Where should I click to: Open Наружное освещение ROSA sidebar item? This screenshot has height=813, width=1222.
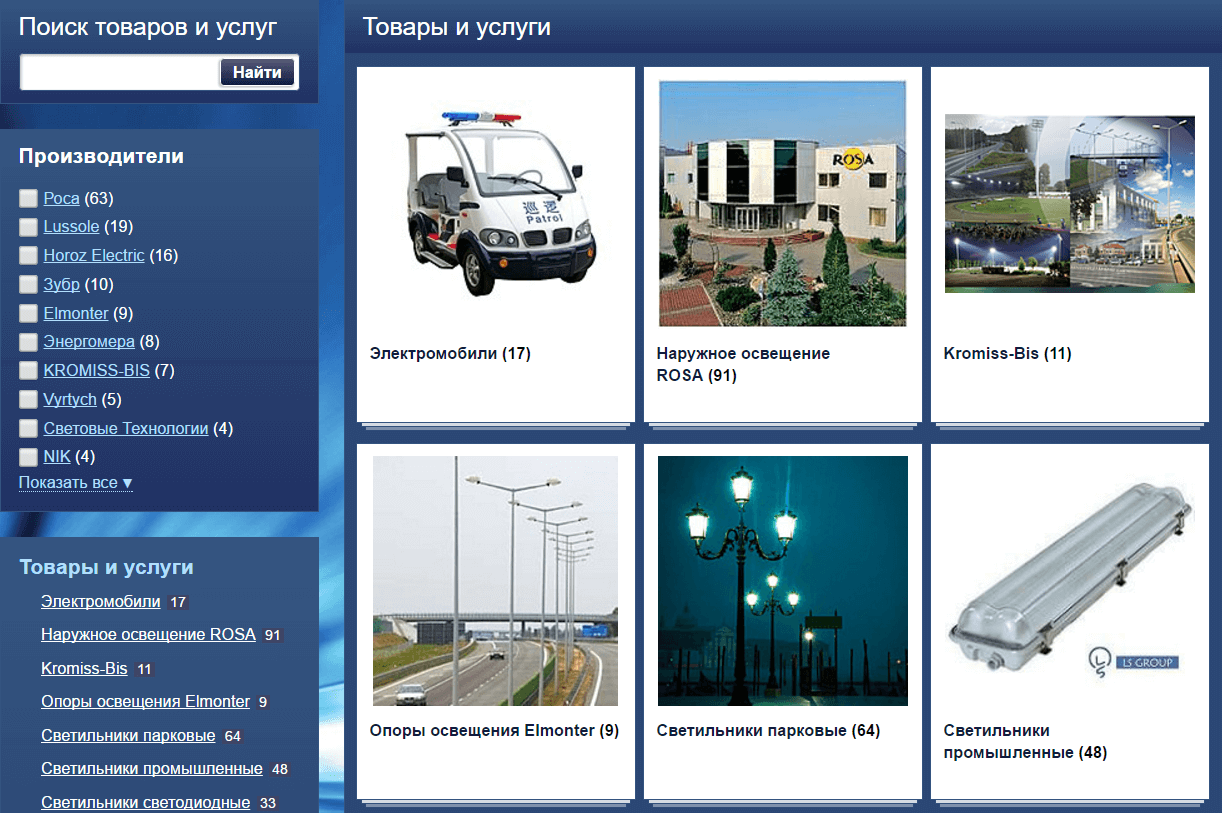(x=148, y=634)
